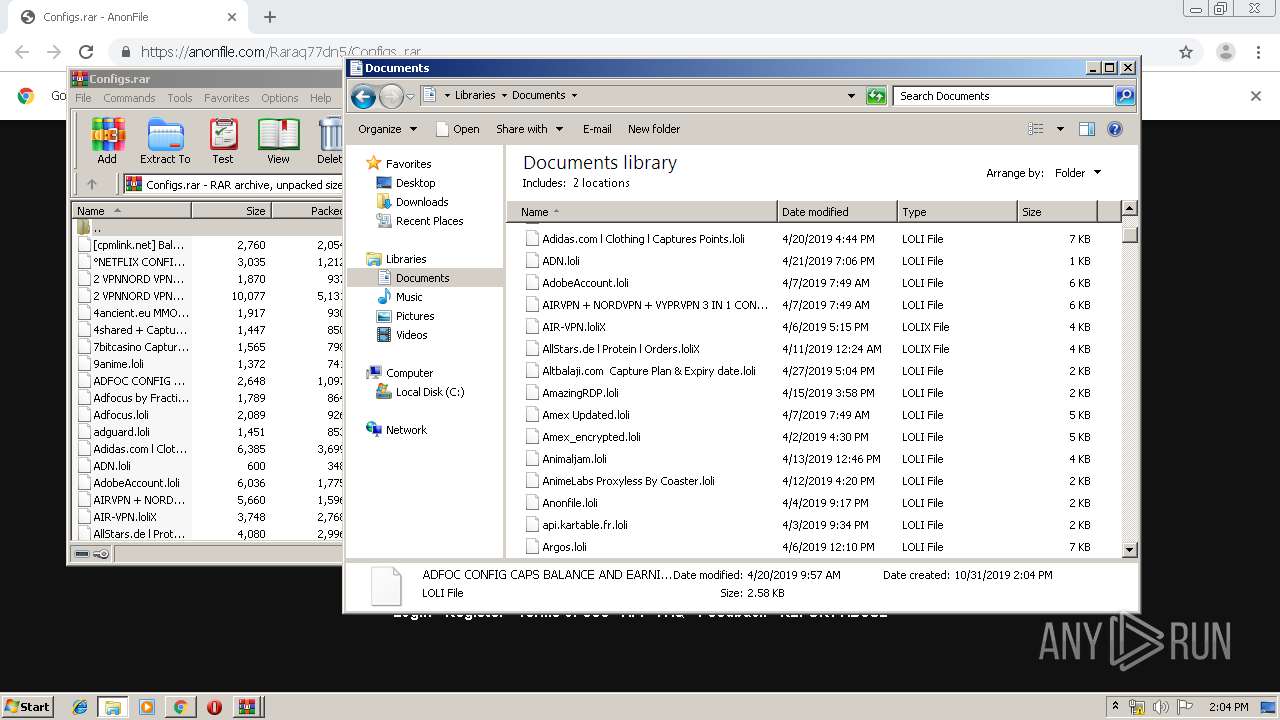Click the Test icon in WinRAR toolbar
Screen dimensions: 1280x720
[223, 141]
